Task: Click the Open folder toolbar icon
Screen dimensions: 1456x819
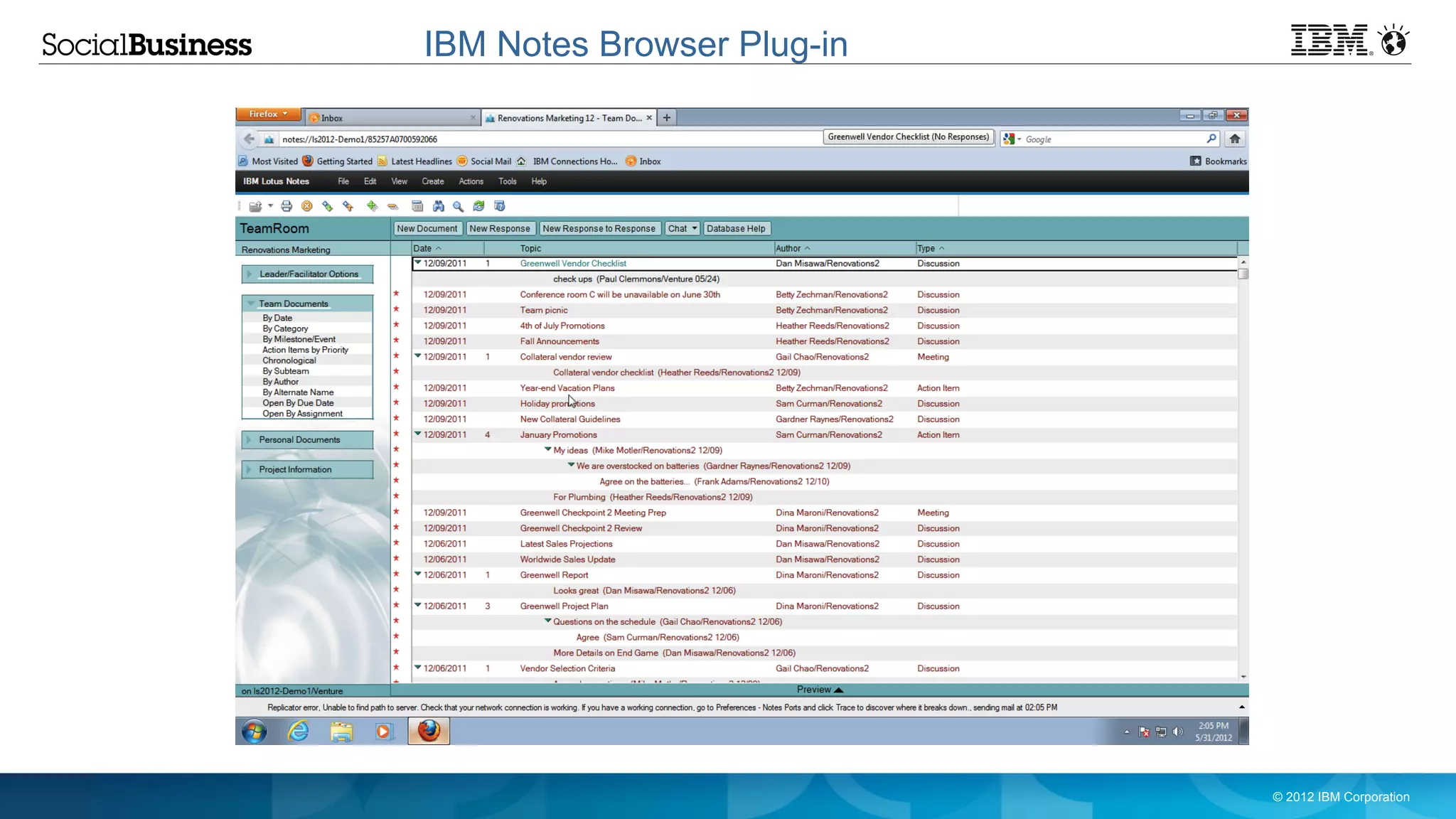Action: coord(255,206)
